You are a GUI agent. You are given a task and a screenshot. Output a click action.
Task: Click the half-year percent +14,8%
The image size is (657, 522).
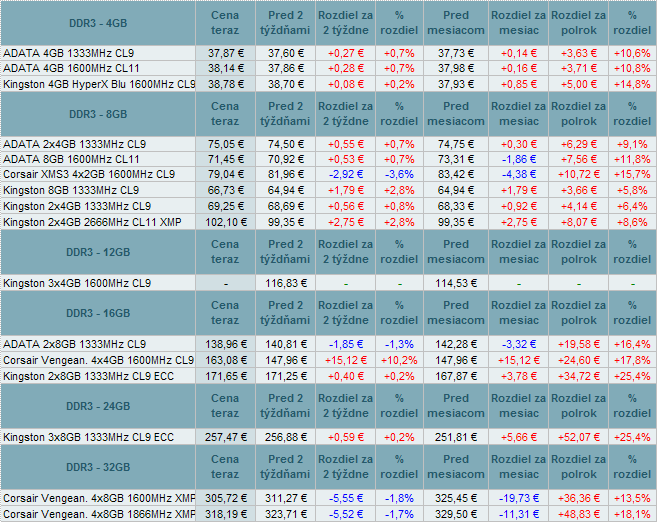point(632,84)
